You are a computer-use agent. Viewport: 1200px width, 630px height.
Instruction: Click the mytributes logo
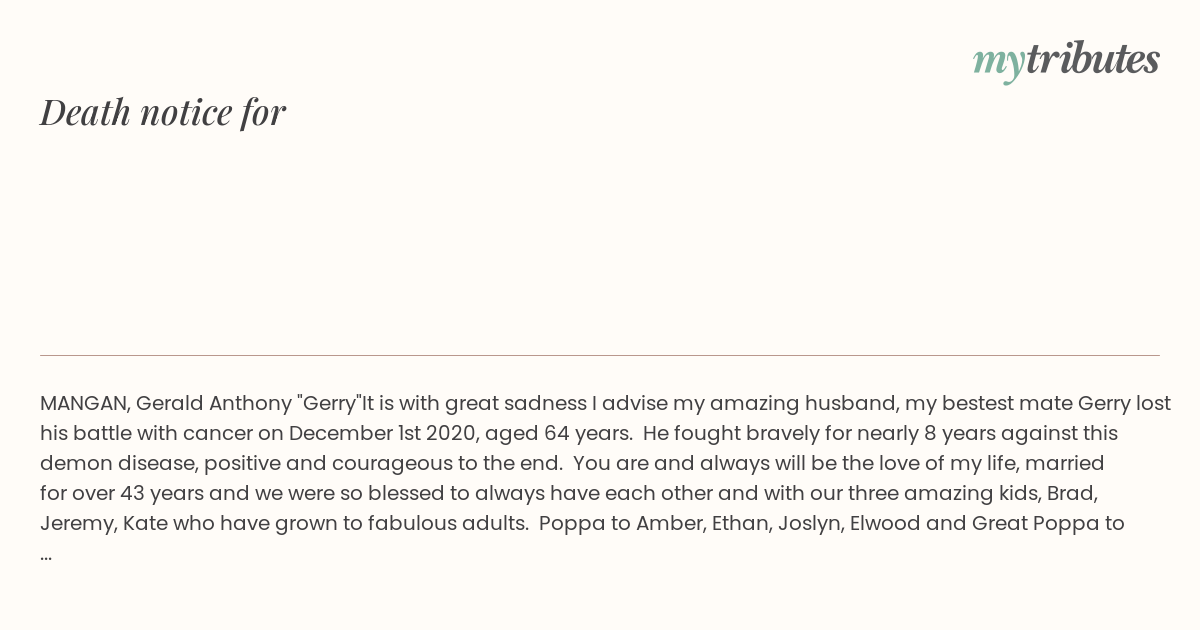(1066, 61)
